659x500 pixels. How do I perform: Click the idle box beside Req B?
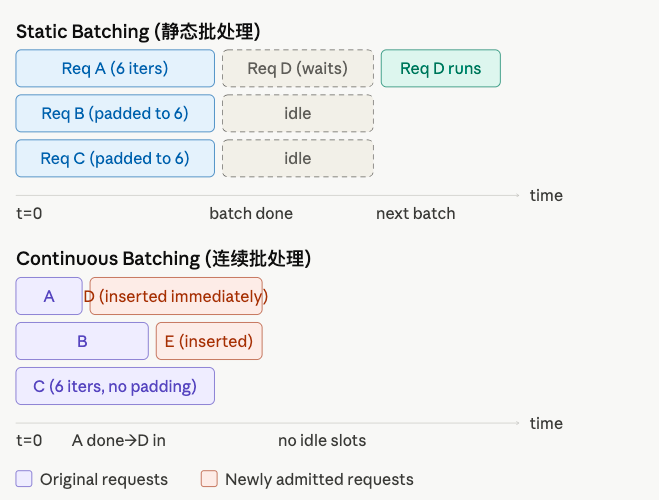(297, 114)
